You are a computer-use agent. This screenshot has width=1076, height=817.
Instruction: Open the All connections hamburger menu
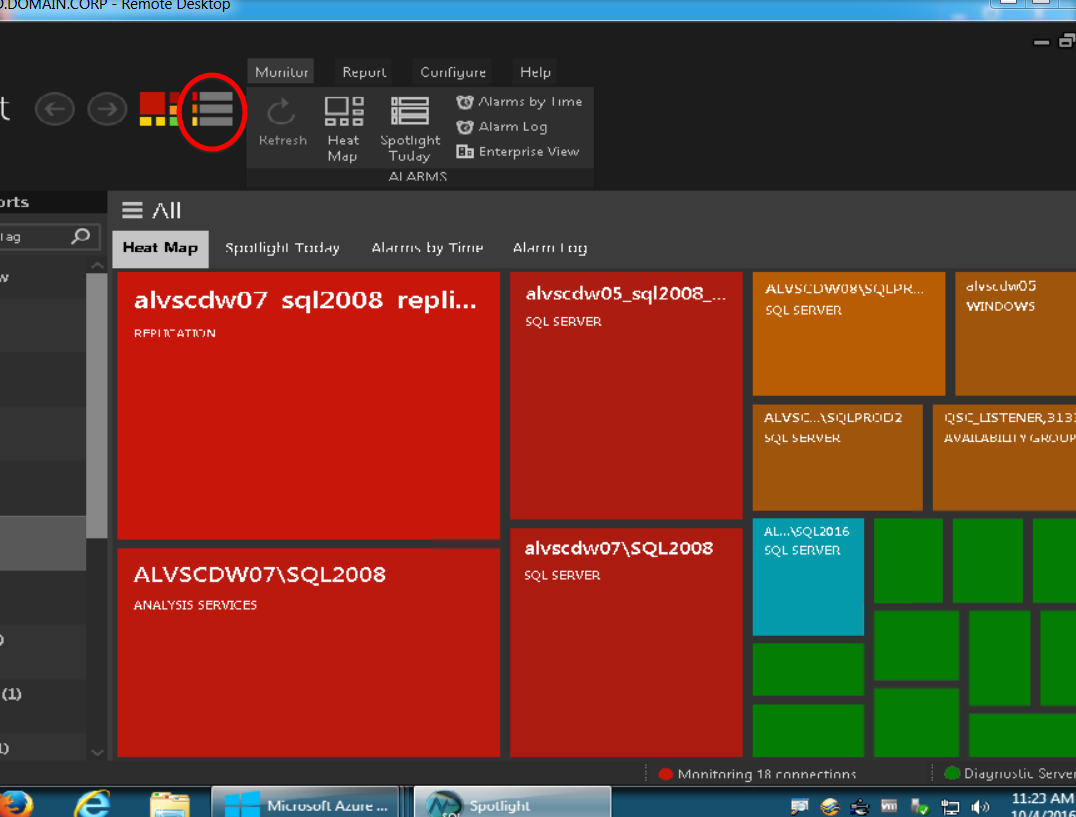pos(132,210)
